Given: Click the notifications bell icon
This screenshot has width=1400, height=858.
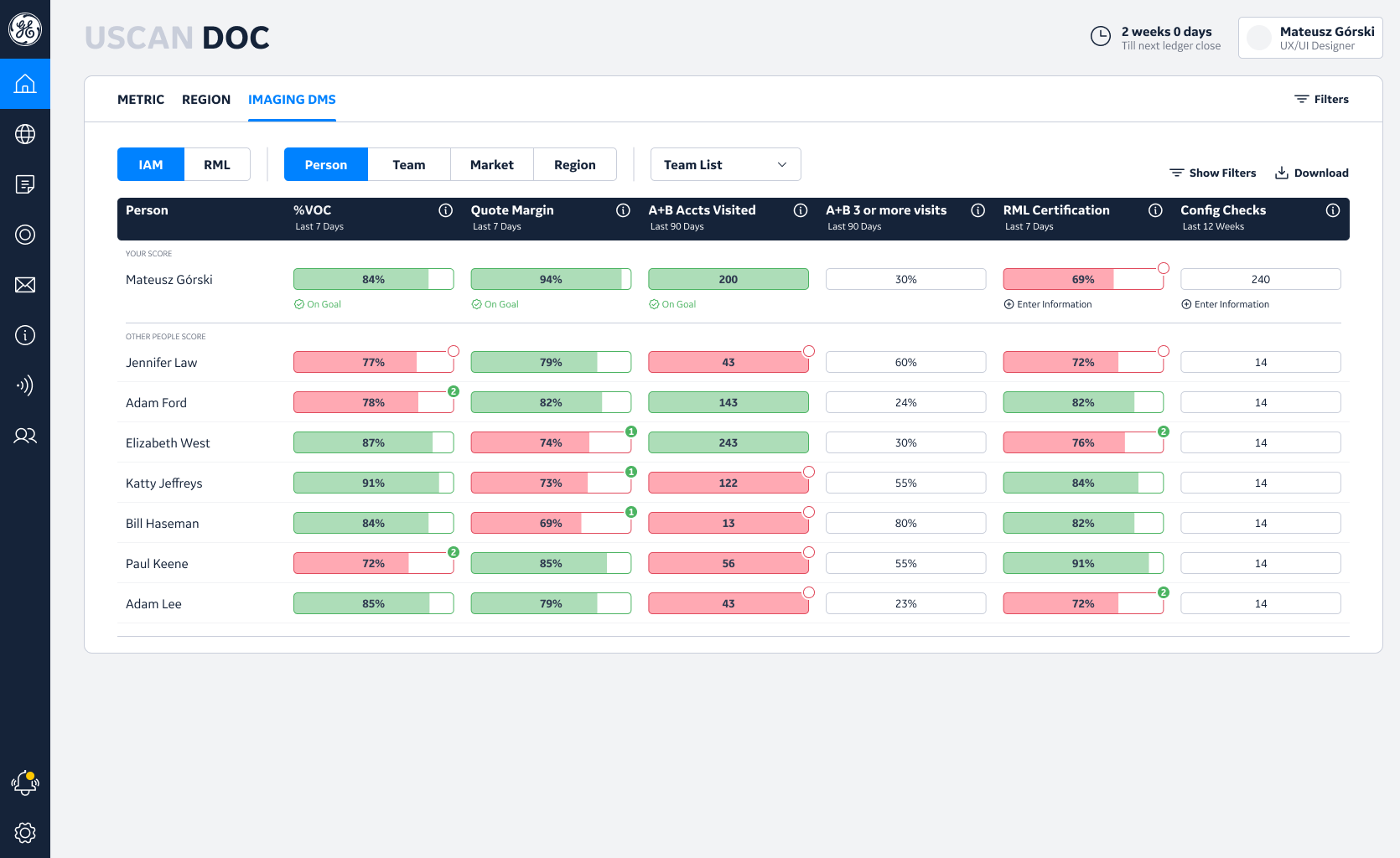Looking at the screenshot, I should pyautogui.click(x=25, y=783).
